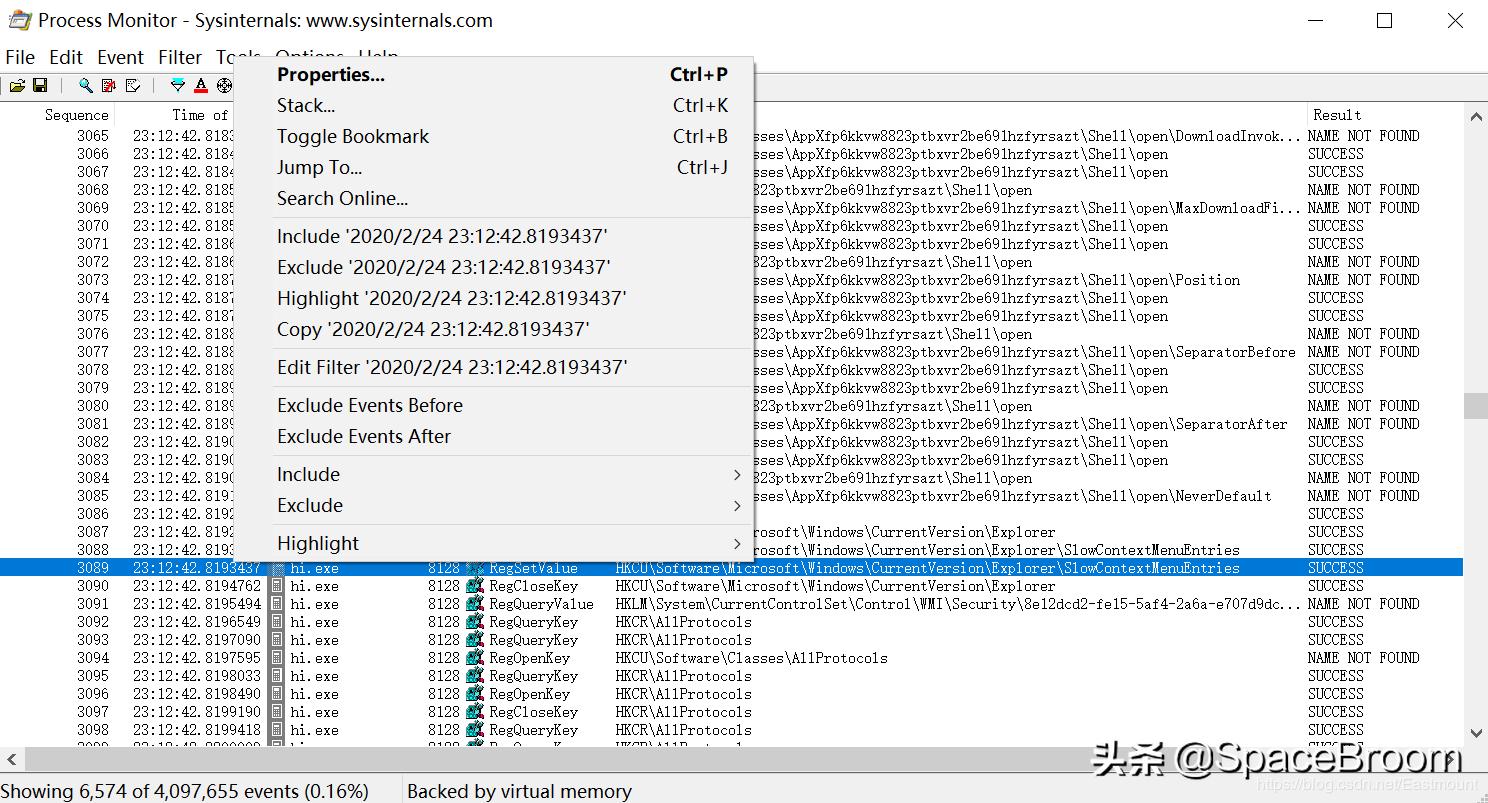Click the time 23:12:42.8196549 cell

click(x=197, y=622)
